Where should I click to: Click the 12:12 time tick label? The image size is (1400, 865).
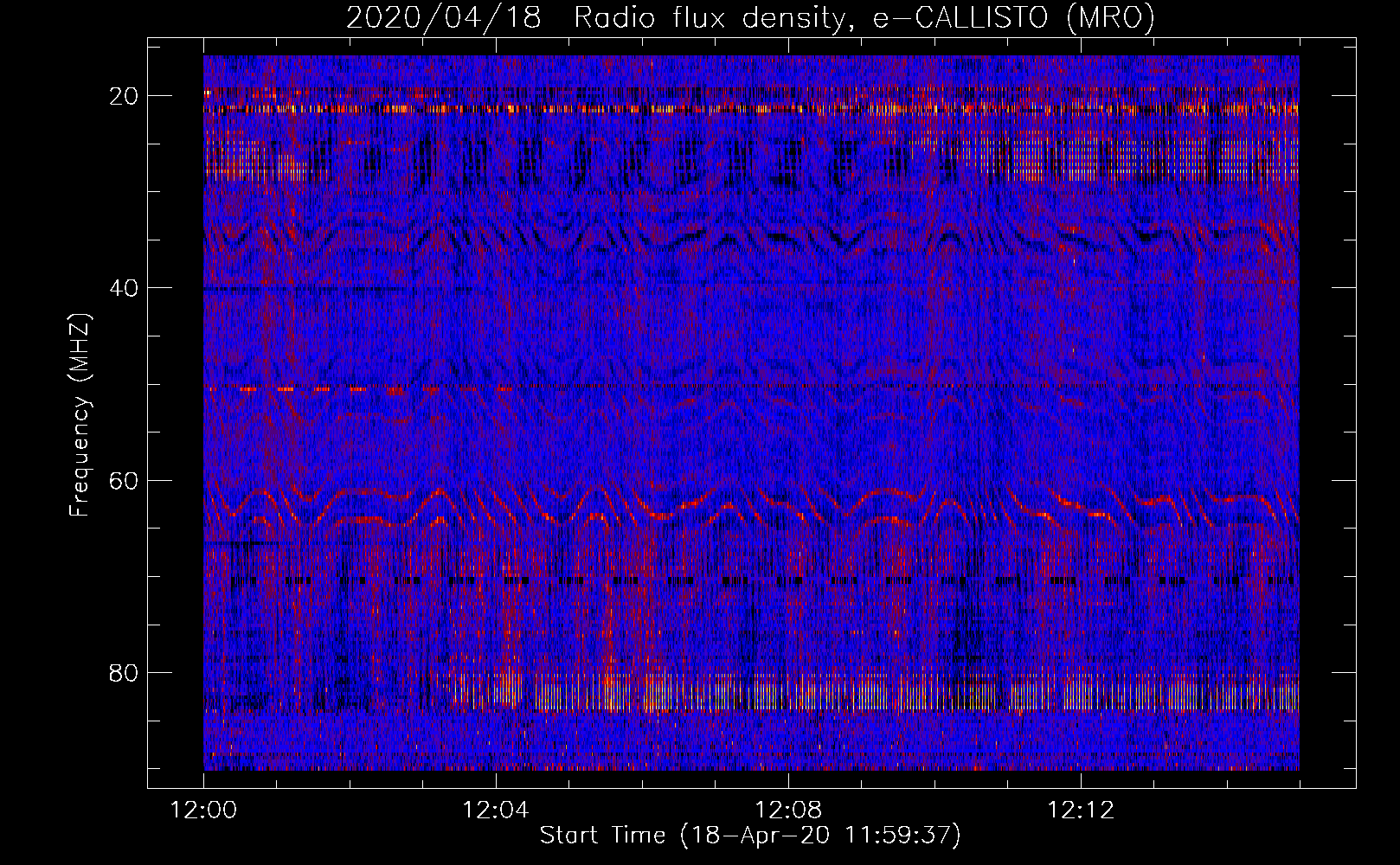click(x=1081, y=811)
